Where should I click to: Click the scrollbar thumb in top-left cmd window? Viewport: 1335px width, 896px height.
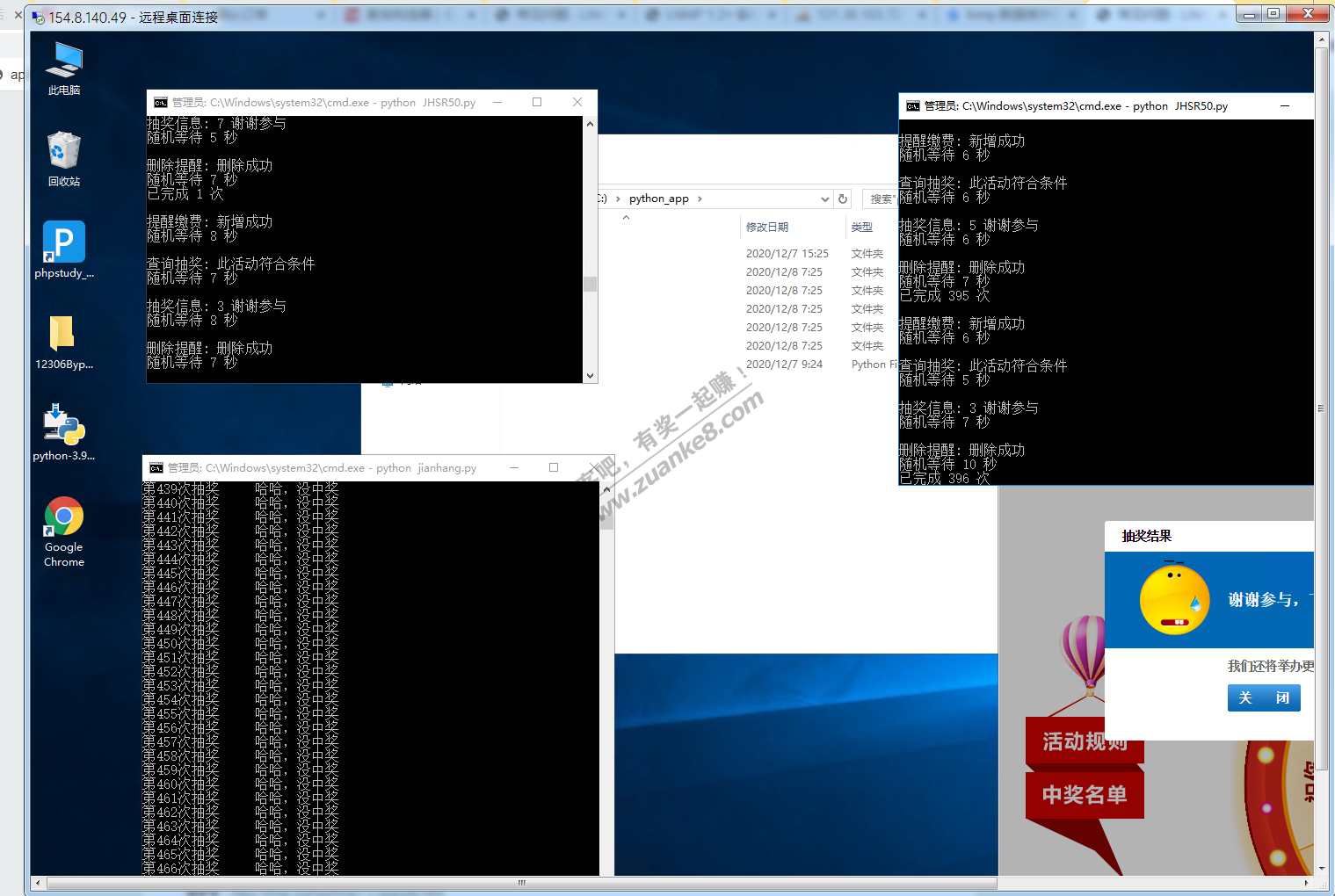[x=591, y=284]
